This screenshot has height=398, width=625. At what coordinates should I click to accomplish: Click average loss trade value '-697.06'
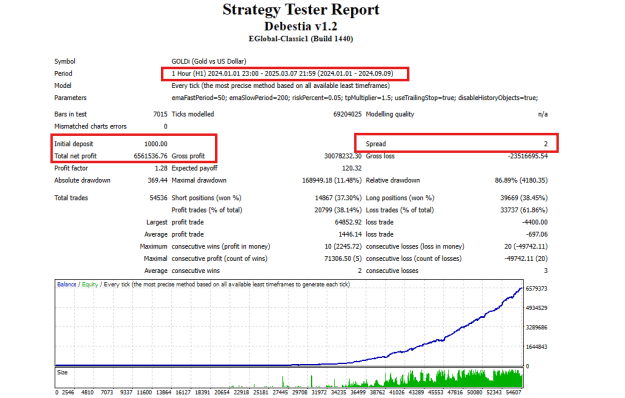[536, 235]
